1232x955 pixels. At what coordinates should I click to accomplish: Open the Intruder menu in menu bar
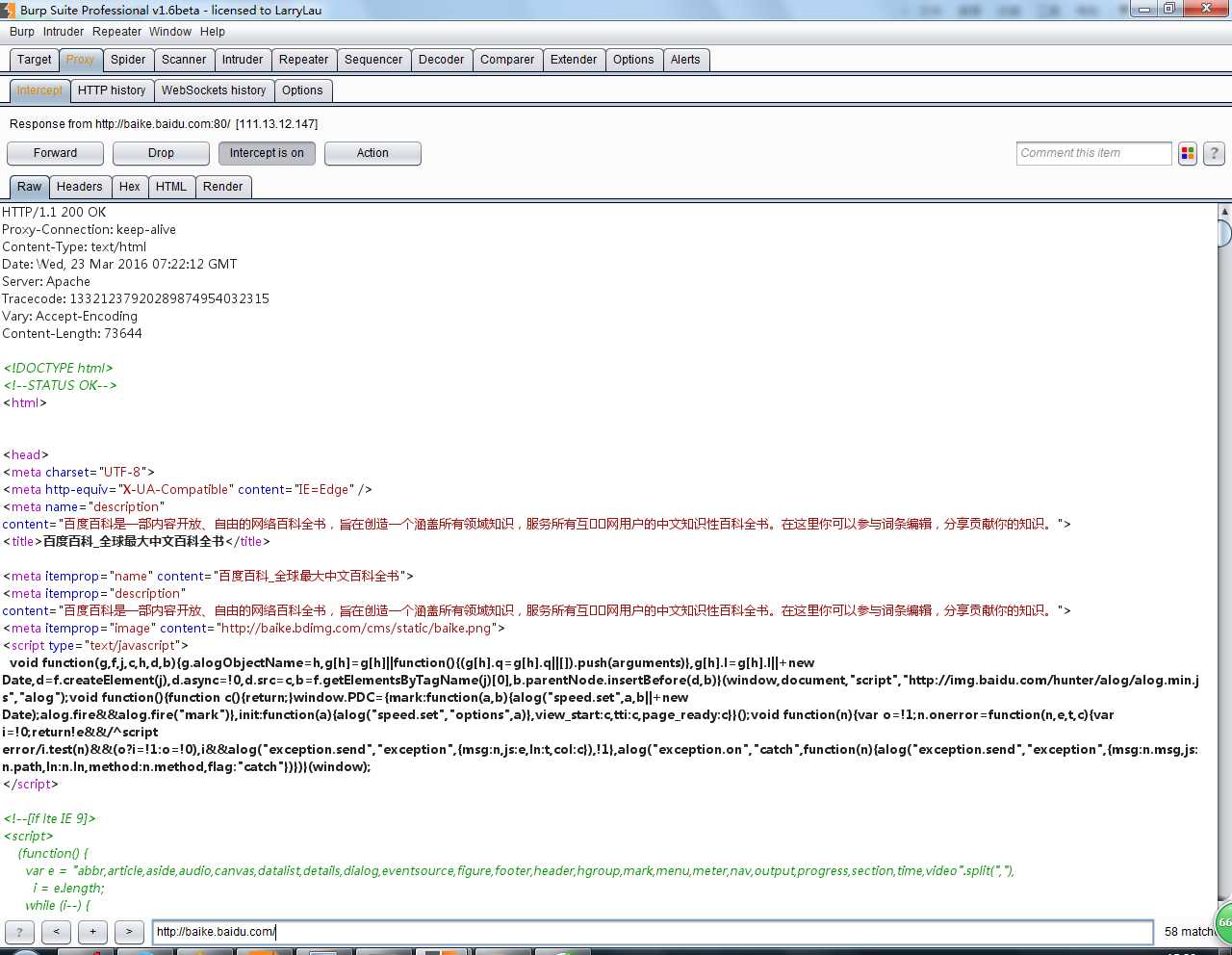click(64, 32)
